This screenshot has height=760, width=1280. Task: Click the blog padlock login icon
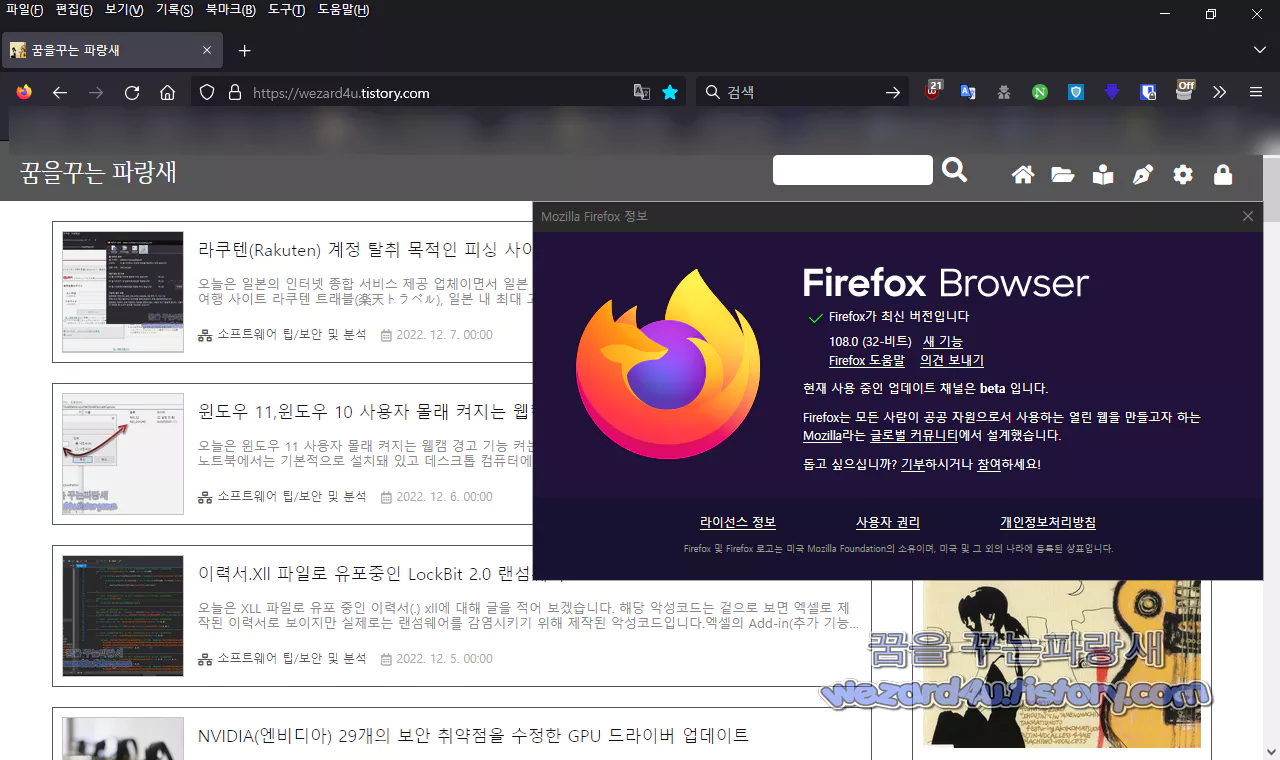[1223, 175]
